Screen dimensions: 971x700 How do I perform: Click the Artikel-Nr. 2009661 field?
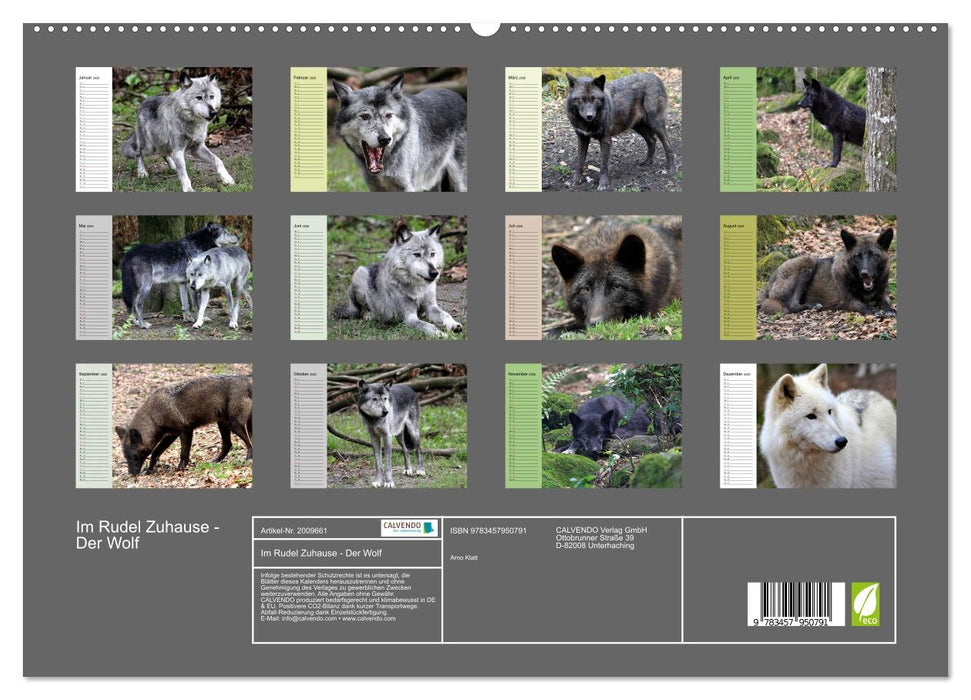[x=295, y=531]
